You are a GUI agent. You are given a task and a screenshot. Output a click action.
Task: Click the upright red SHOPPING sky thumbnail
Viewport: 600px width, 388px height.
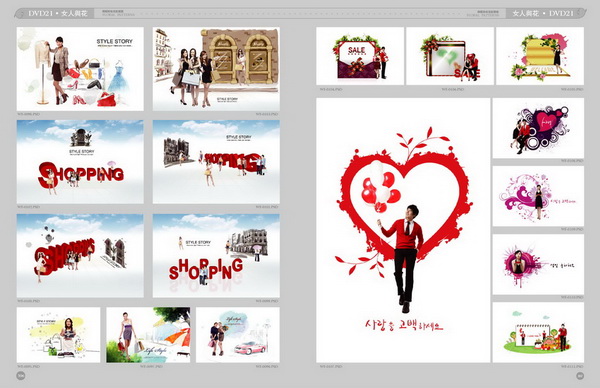(x=80, y=162)
